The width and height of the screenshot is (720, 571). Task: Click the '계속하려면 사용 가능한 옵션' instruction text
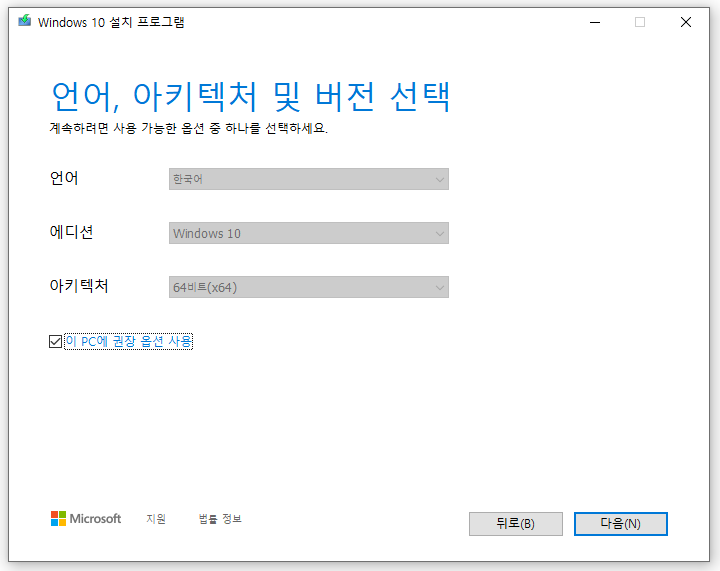click(188, 128)
